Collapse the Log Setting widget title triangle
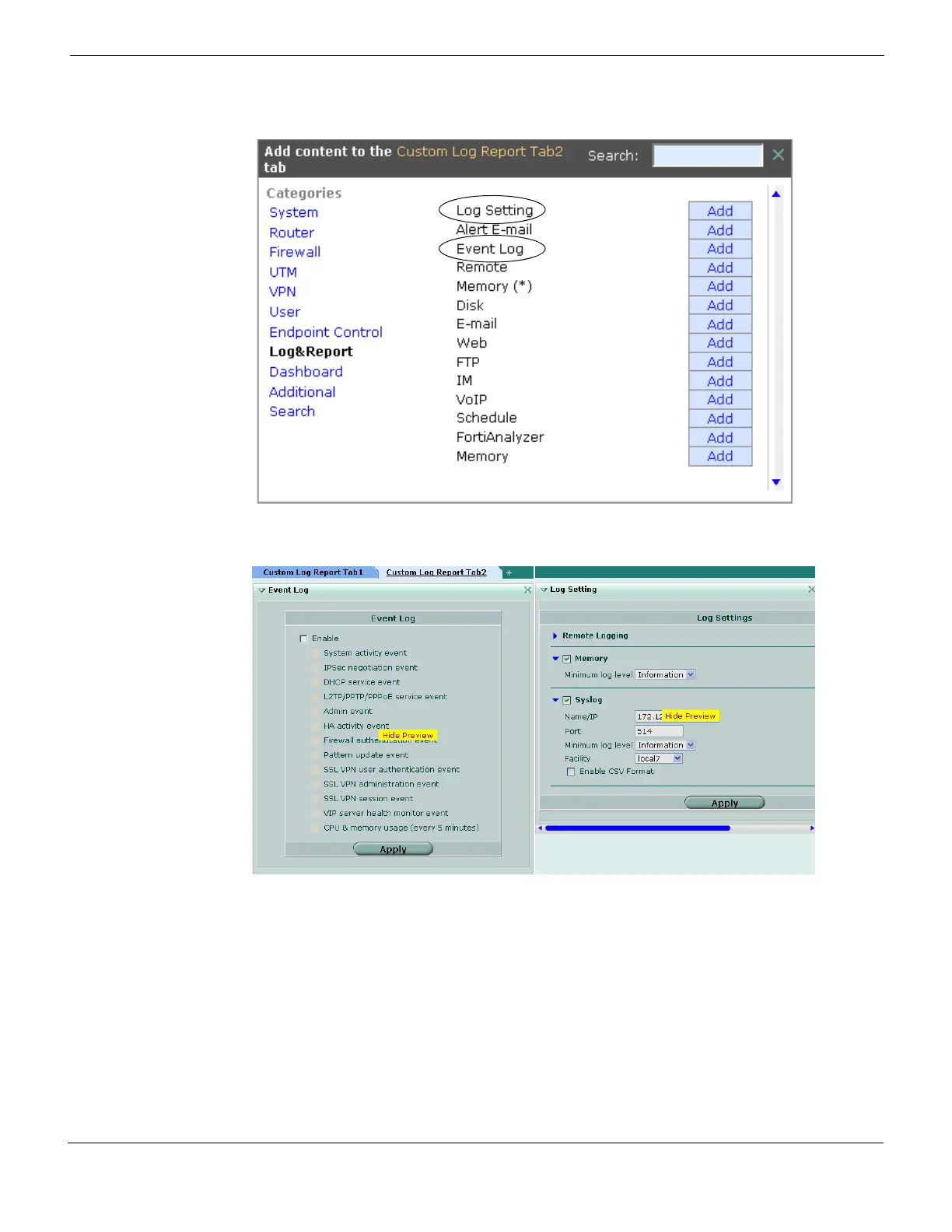 click(544, 590)
